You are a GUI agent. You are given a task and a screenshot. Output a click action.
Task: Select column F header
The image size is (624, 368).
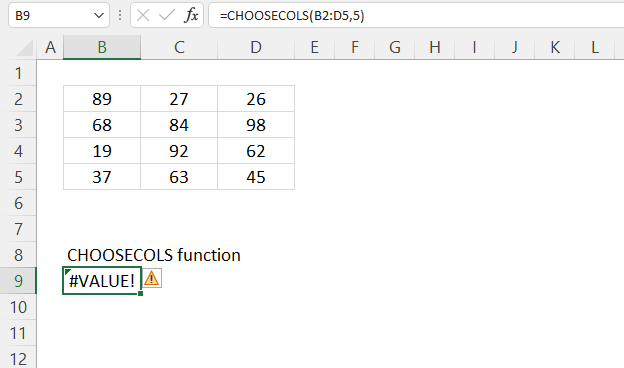click(355, 48)
